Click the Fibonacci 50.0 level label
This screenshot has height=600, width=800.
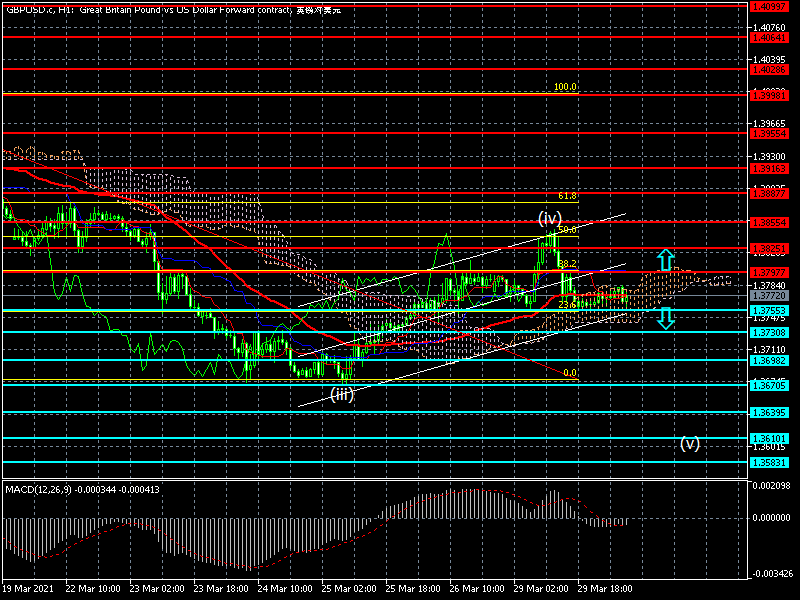[x=567, y=230]
